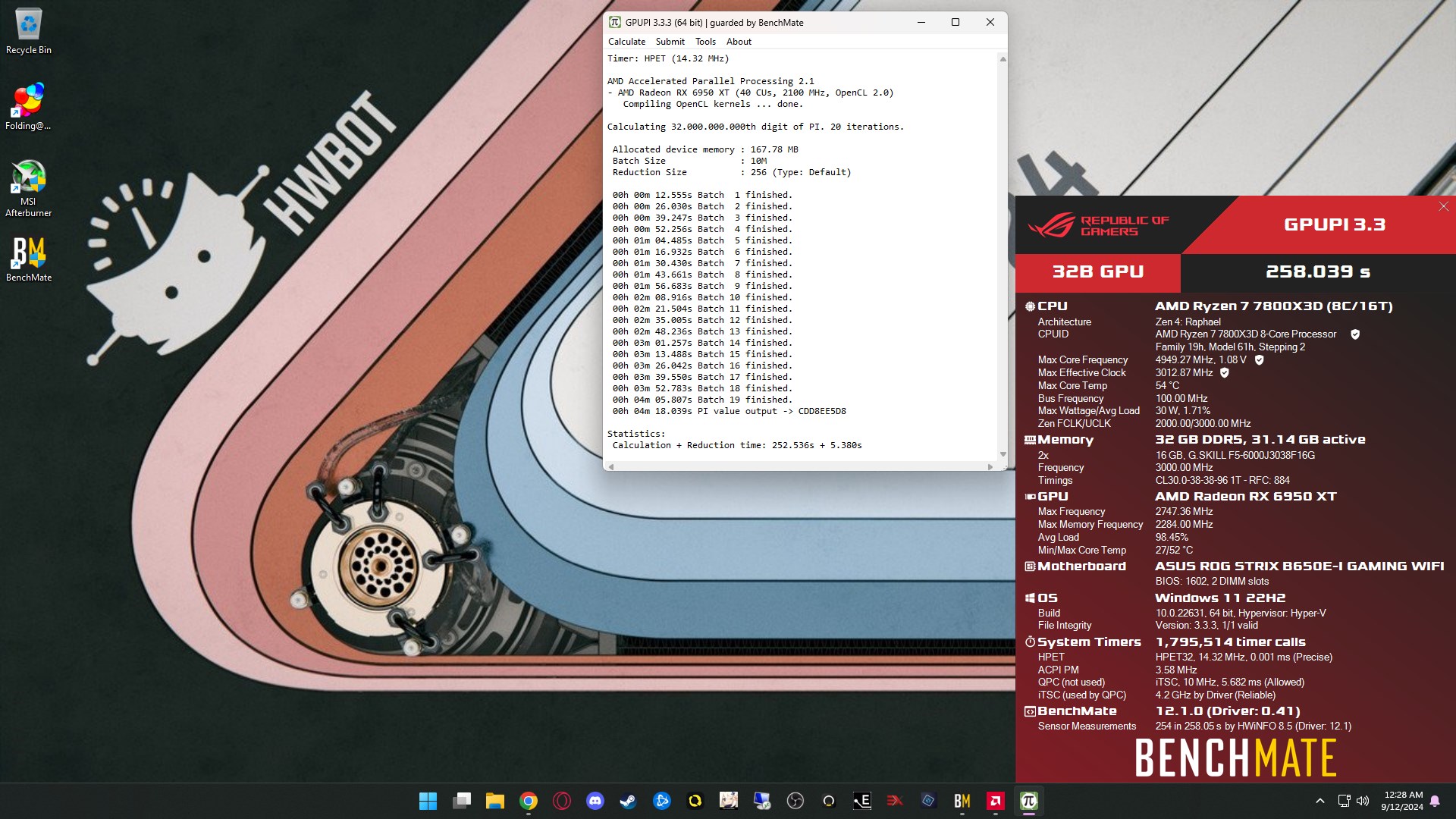
Task: Click the 258.039 s result score
Action: (1318, 271)
